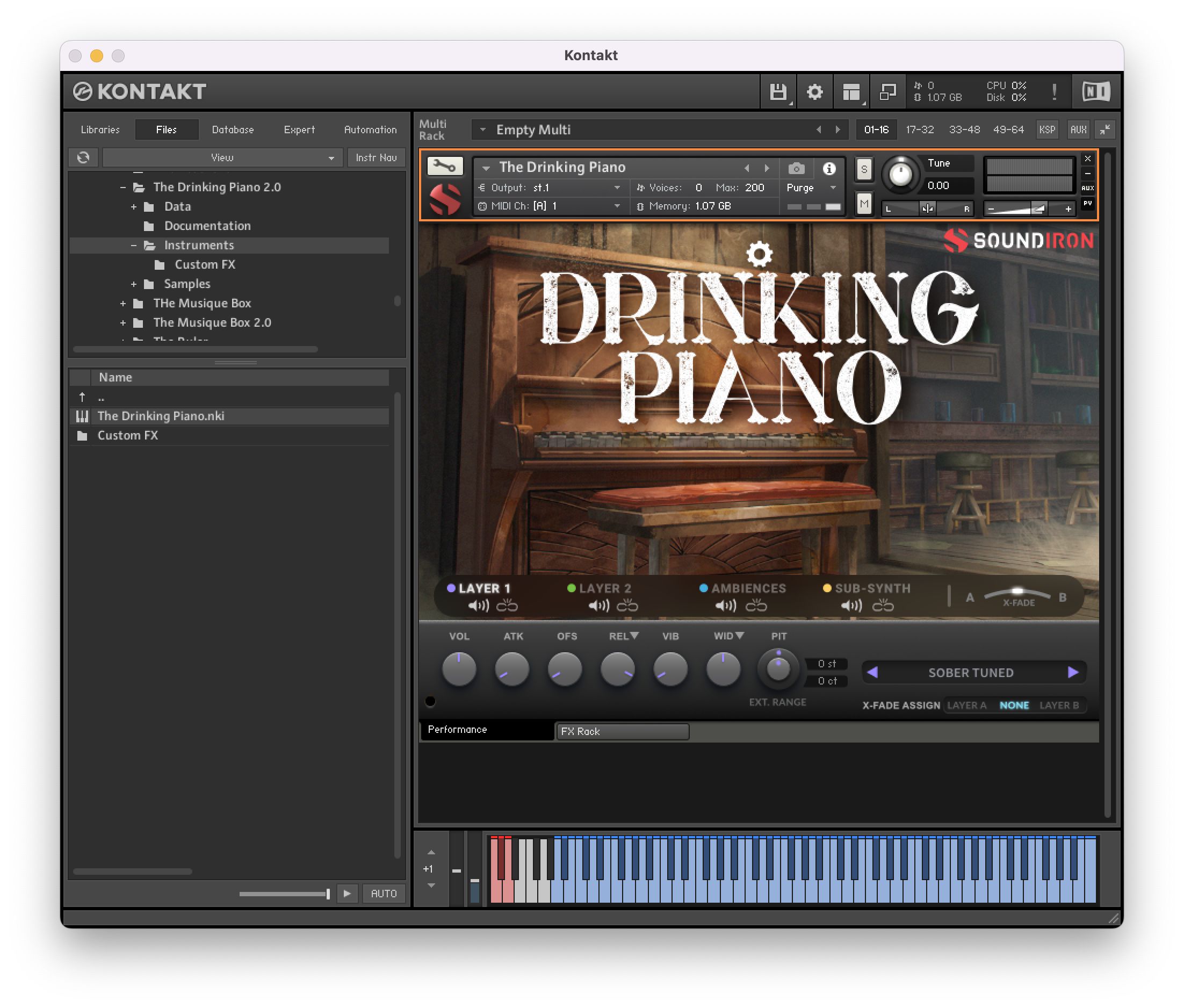Click the AUX button in rack header

(1078, 129)
